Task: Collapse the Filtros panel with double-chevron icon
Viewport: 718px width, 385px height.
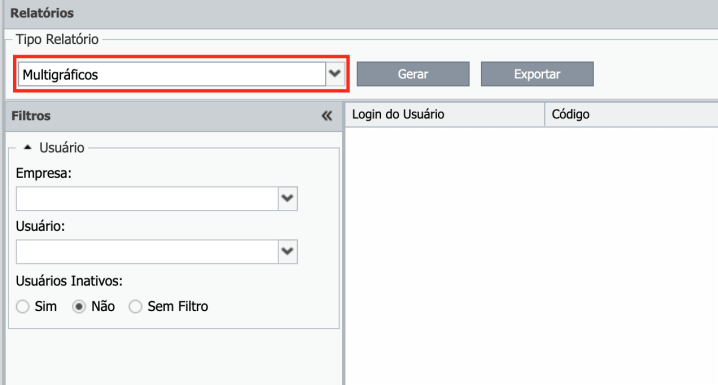Action: point(326,116)
